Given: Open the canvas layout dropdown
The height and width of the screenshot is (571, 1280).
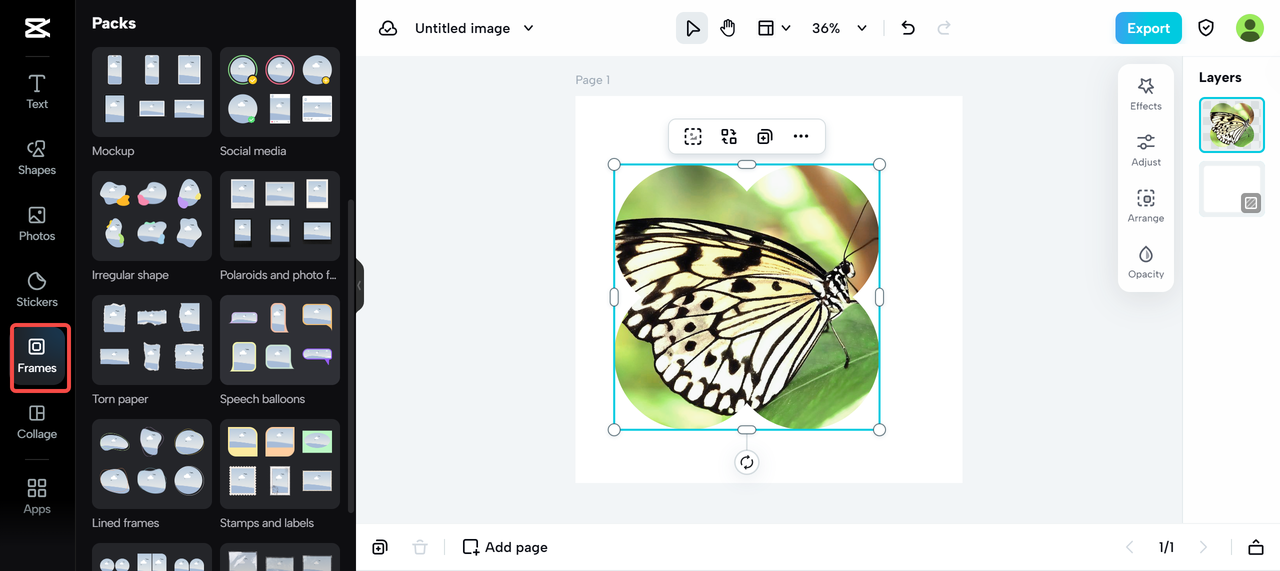Looking at the screenshot, I should (x=774, y=28).
